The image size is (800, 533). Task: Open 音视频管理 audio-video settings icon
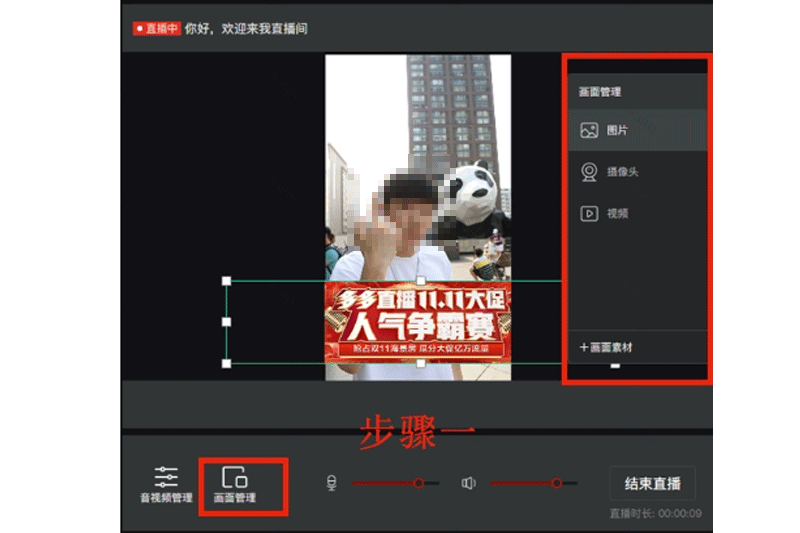pyautogui.click(x=166, y=477)
